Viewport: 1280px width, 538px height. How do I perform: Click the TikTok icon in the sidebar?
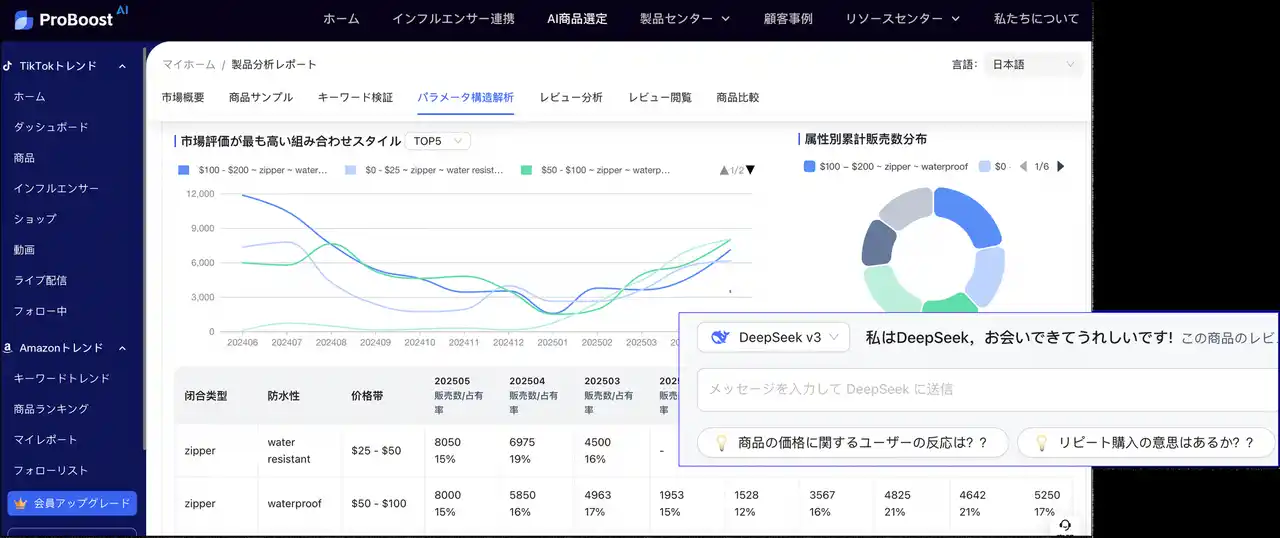(10, 66)
